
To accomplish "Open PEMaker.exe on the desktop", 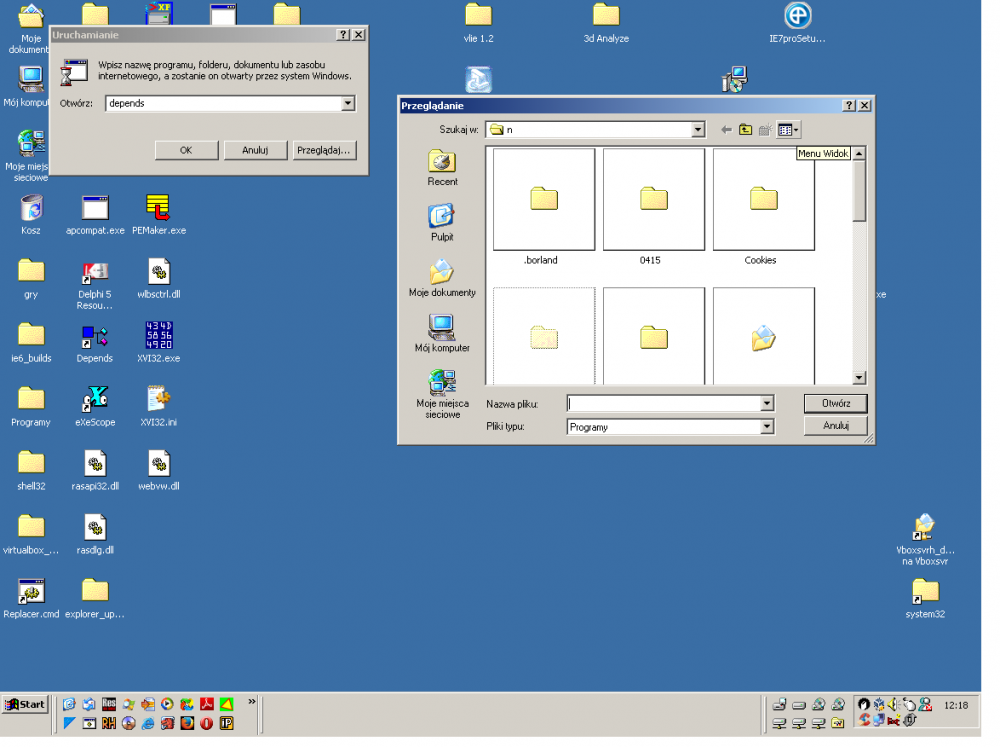I will coord(158,206).
